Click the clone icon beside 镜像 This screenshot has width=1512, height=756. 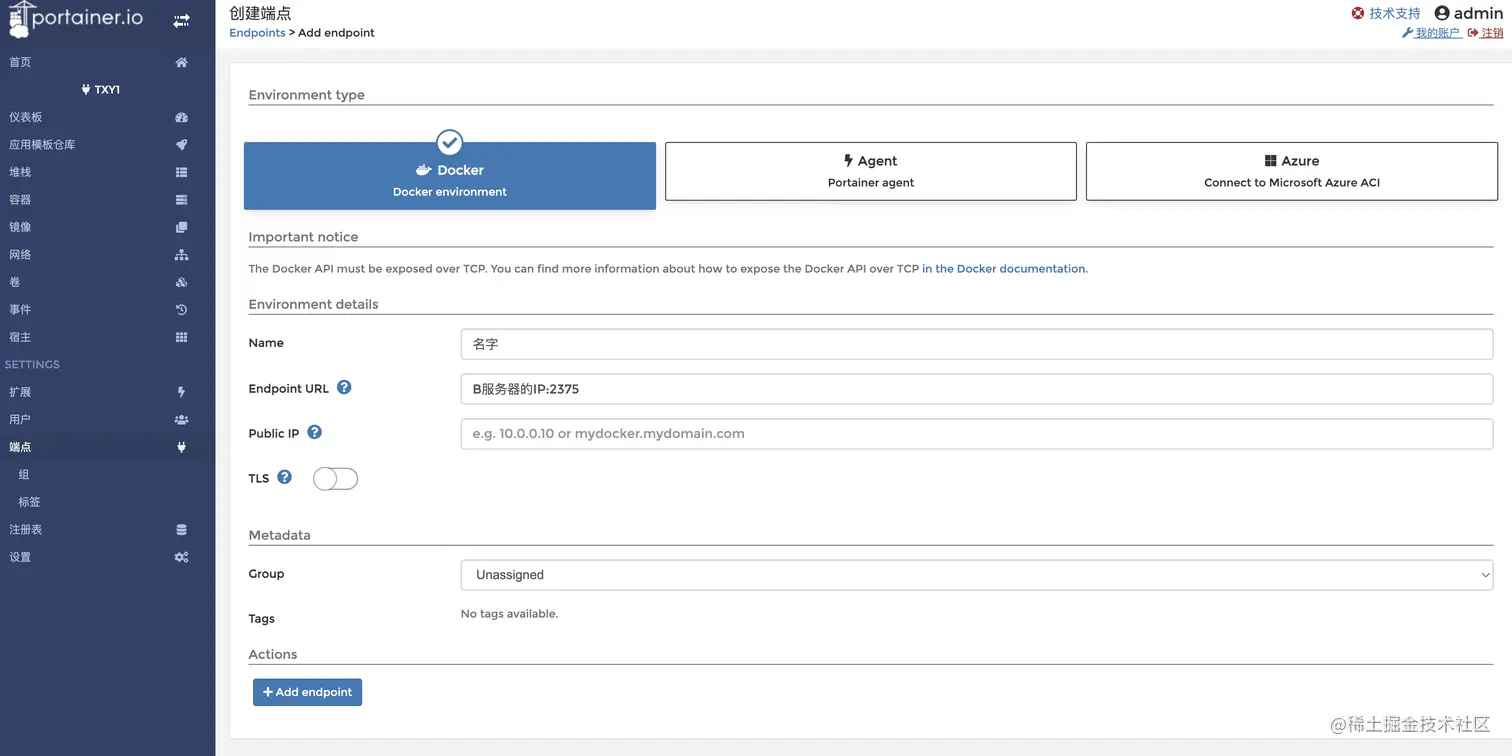coord(181,227)
